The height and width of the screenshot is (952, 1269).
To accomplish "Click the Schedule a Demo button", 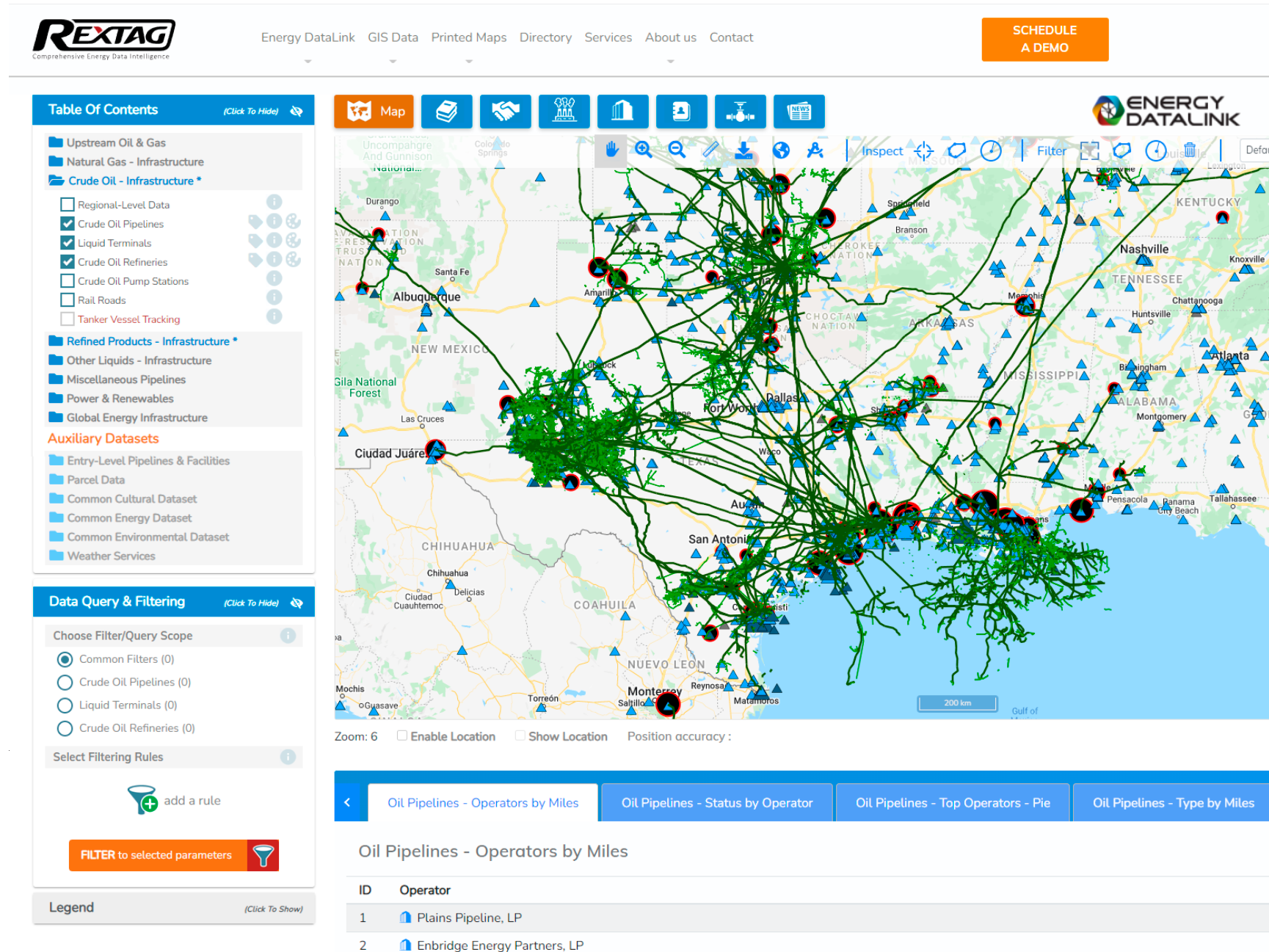I will [x=1045, y=39].
